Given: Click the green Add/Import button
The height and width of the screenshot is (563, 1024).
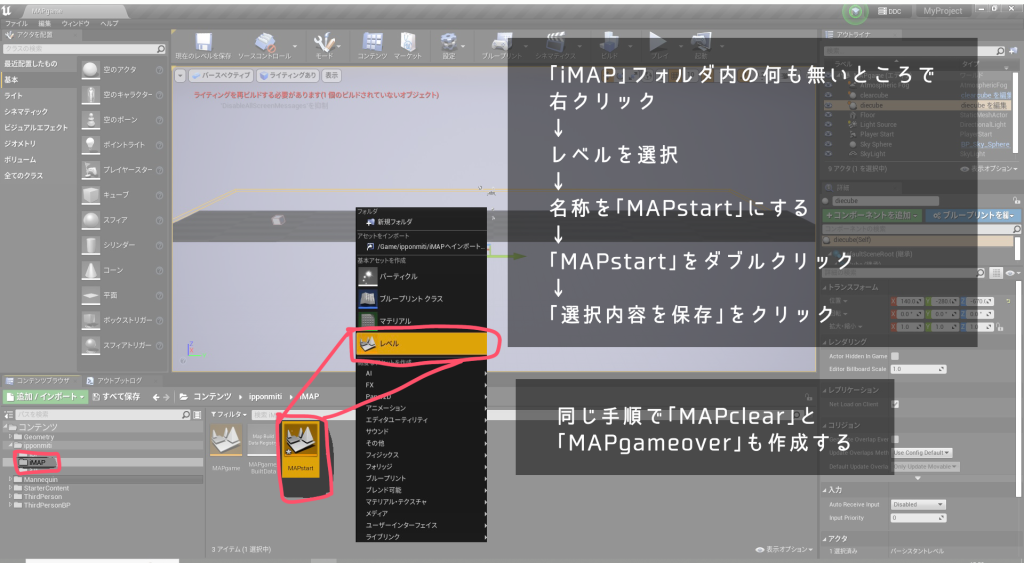Looking at the screenshot, I should 44,397.
